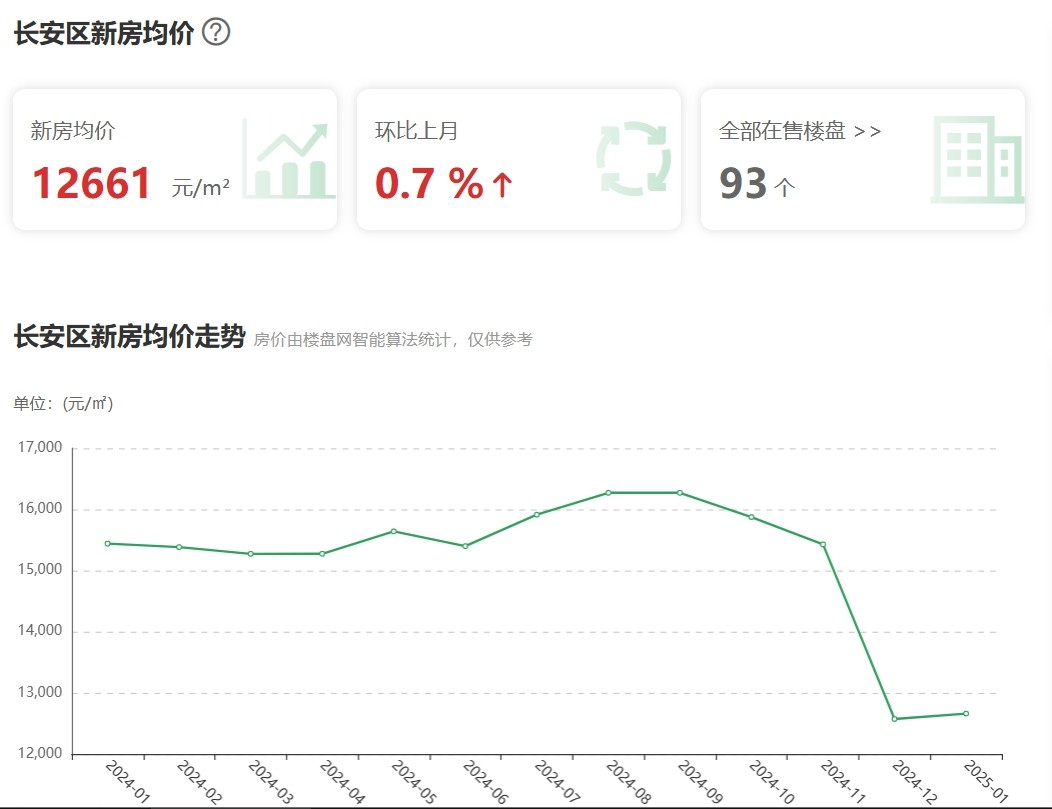Viewport: 1052px width, 809px height.
Task: Click the 环比上月 card label
Action: (x=416, y=131)
